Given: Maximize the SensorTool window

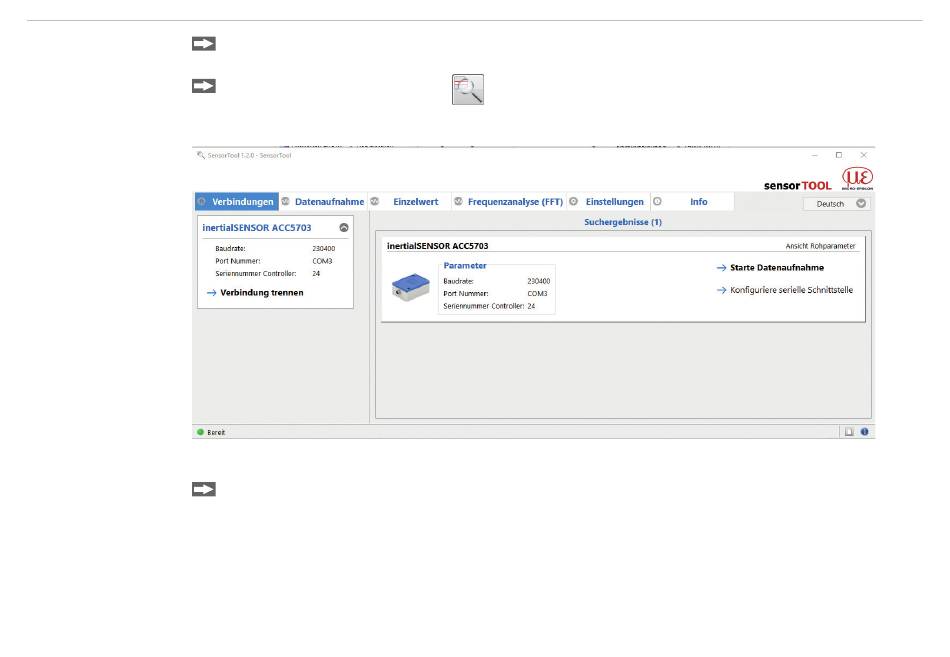Looking at the screenshot, I should 839,155.
